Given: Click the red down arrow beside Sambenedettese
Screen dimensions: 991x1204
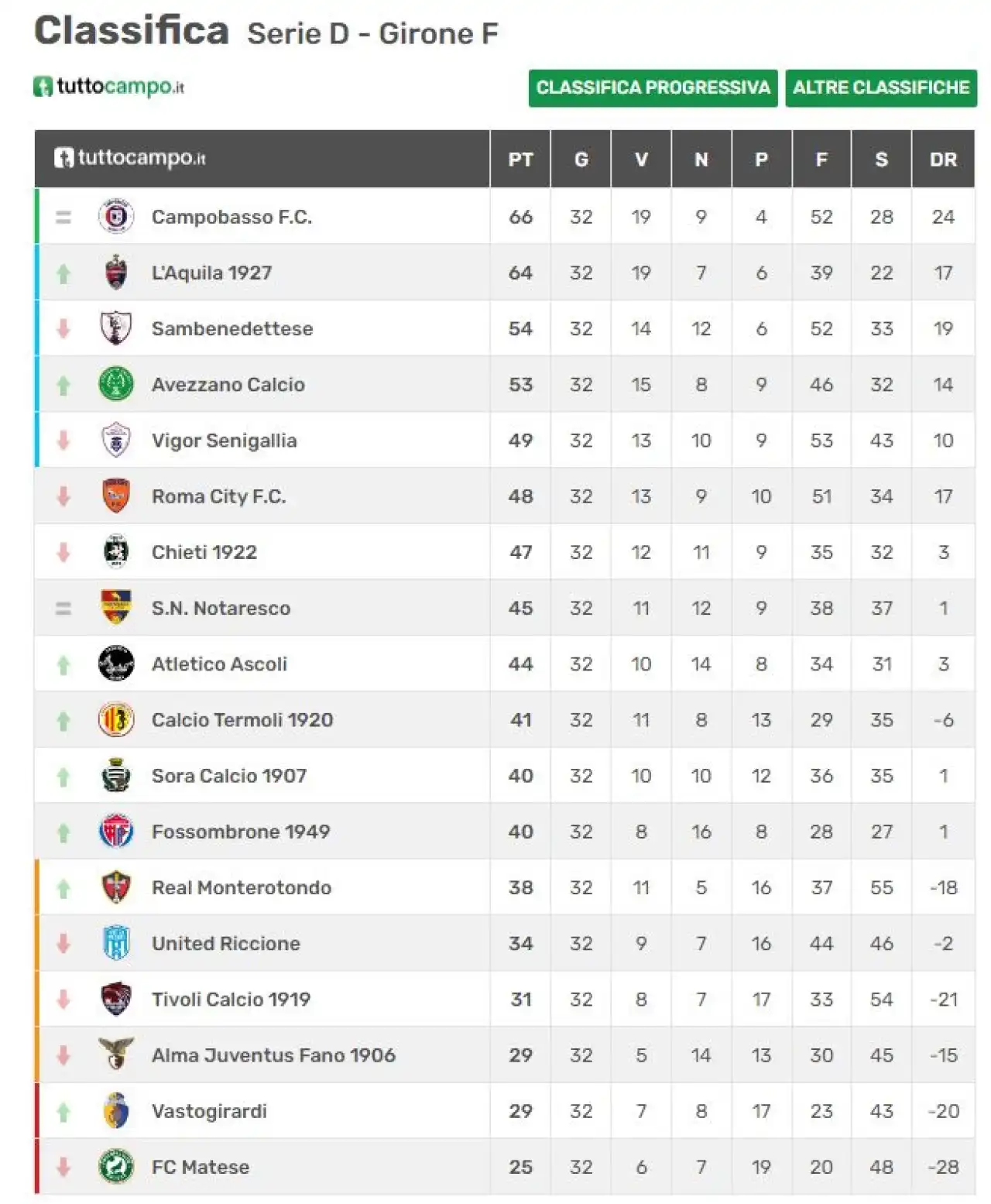Looking at the screenshot, I should 63,328.
